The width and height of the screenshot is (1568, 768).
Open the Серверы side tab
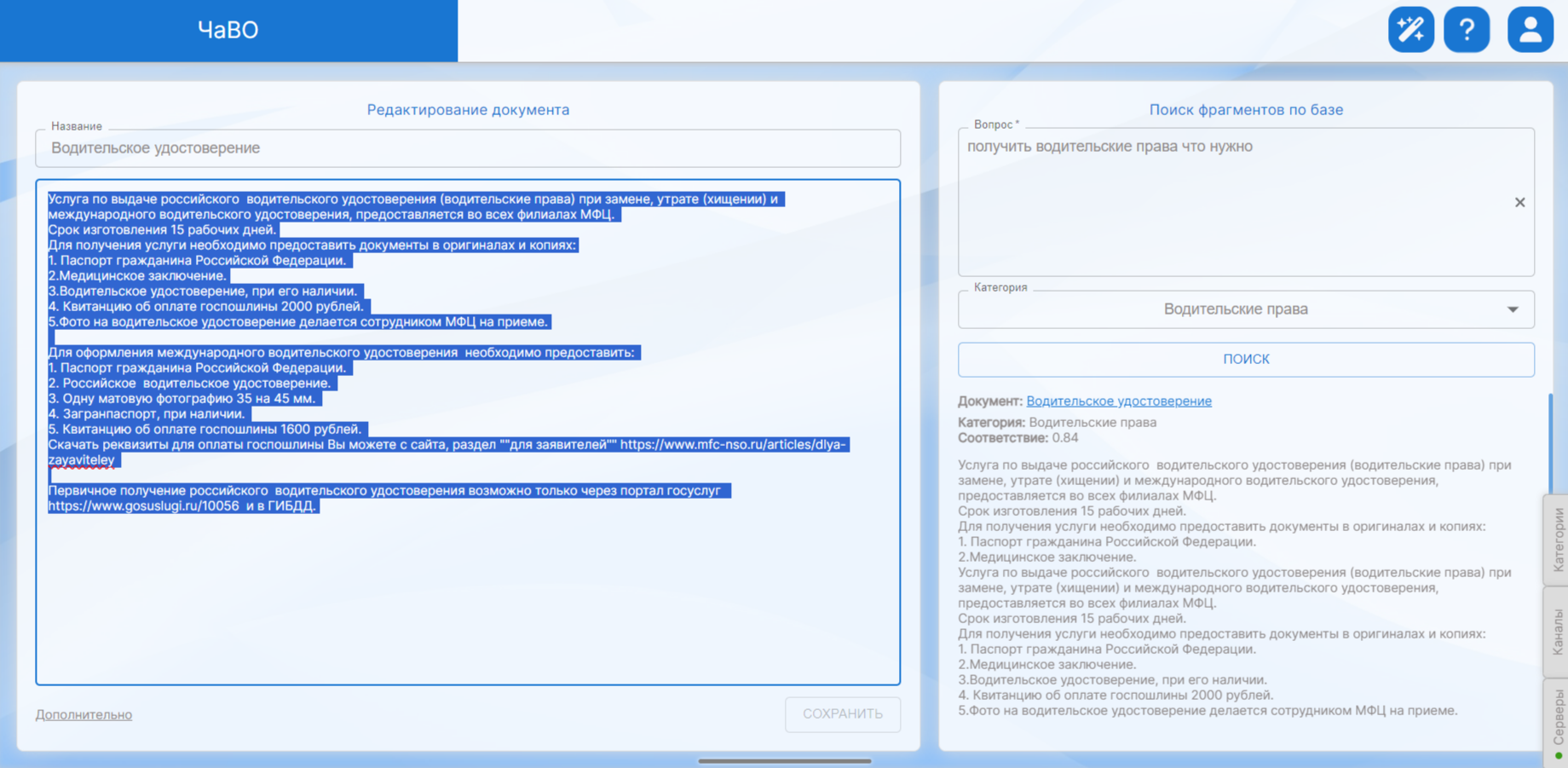1558,716
